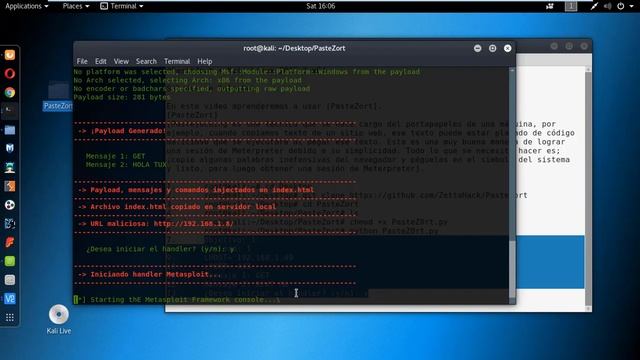The width and height of the screenshot is (640, 360).
Task: Maximize the PasteZort terminal window
Action: (x=493, y=48)
